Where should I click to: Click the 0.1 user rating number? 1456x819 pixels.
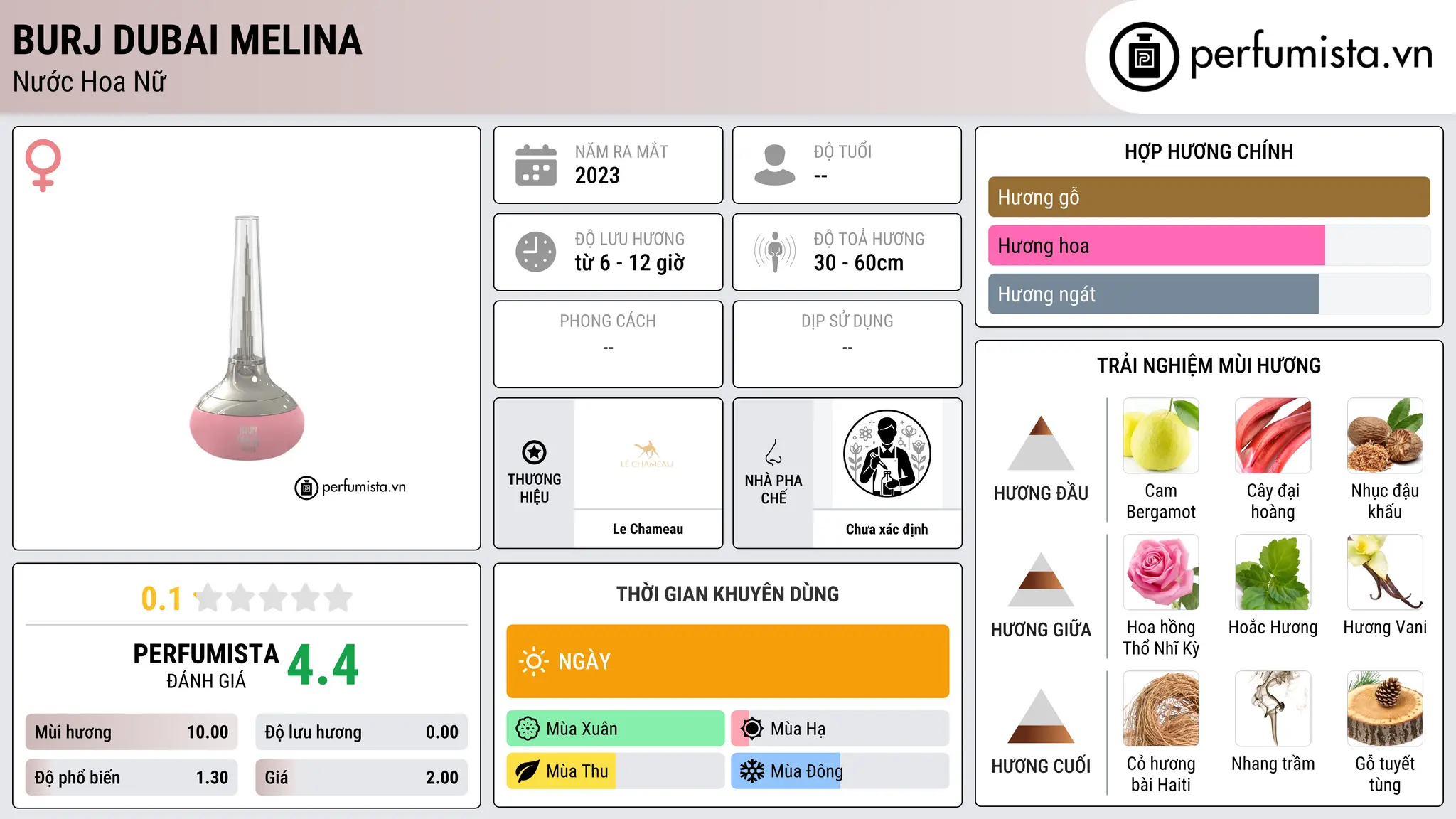click(x=161, y=599)
